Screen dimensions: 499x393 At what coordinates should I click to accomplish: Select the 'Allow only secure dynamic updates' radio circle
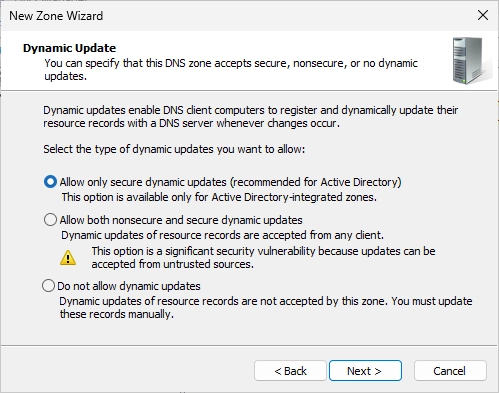(x=50, y=182)
